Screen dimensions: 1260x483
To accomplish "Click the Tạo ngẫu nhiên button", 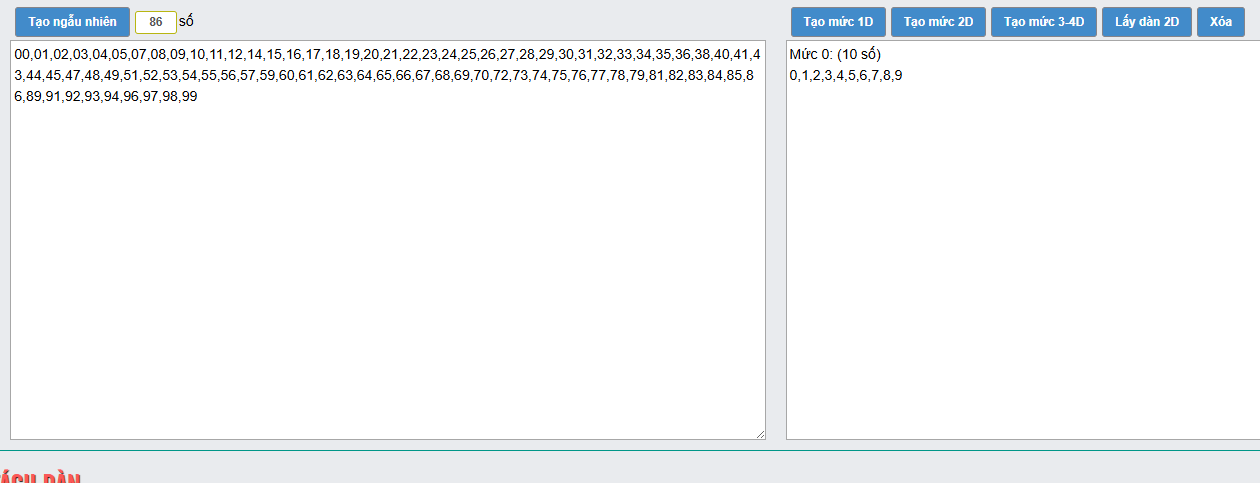I will point(72,22).
